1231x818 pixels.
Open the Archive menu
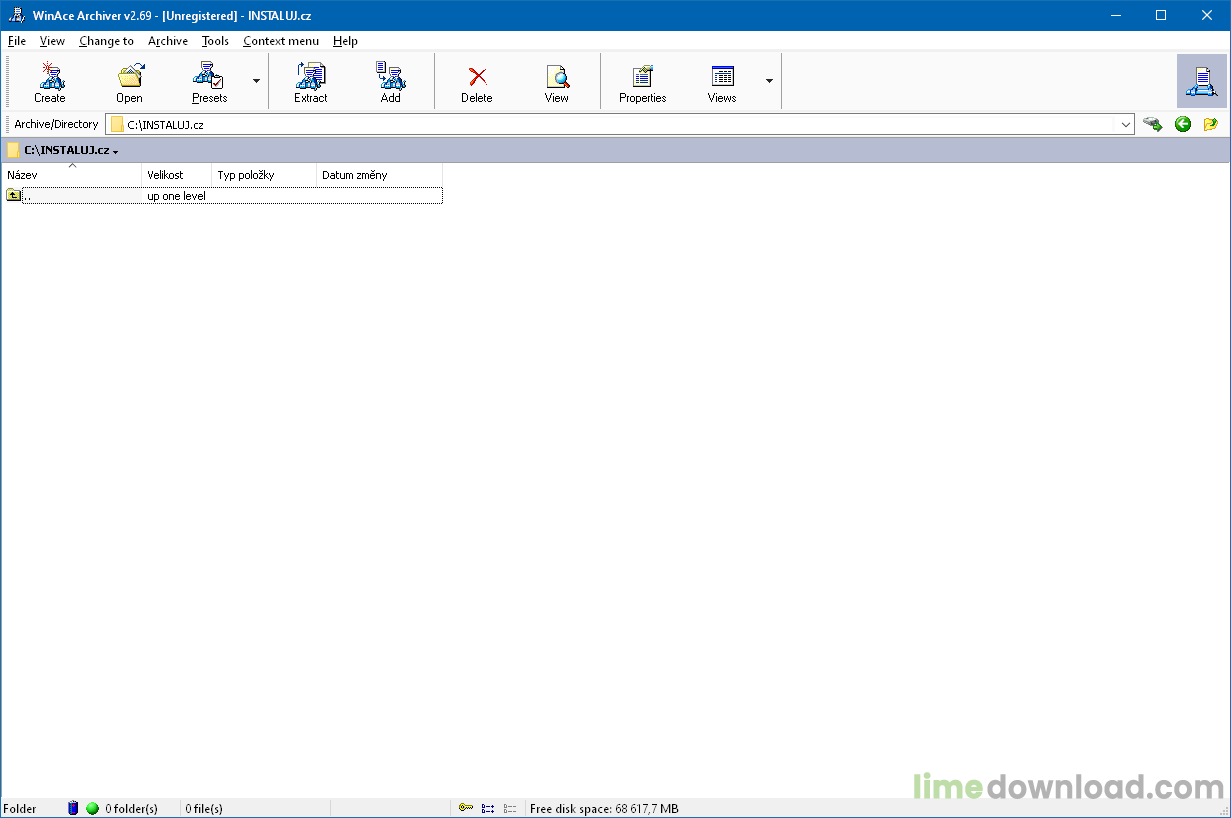(168, 41)
